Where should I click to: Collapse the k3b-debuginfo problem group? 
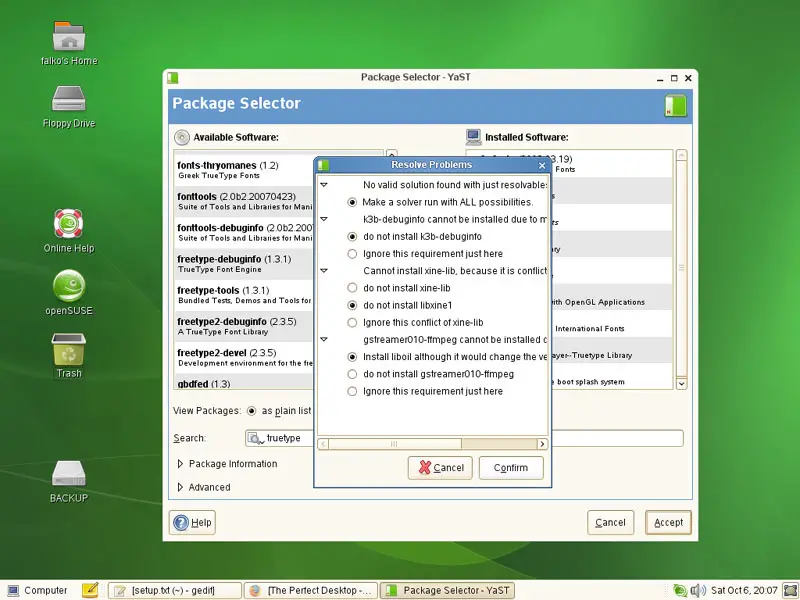click(x=324, y=218)
